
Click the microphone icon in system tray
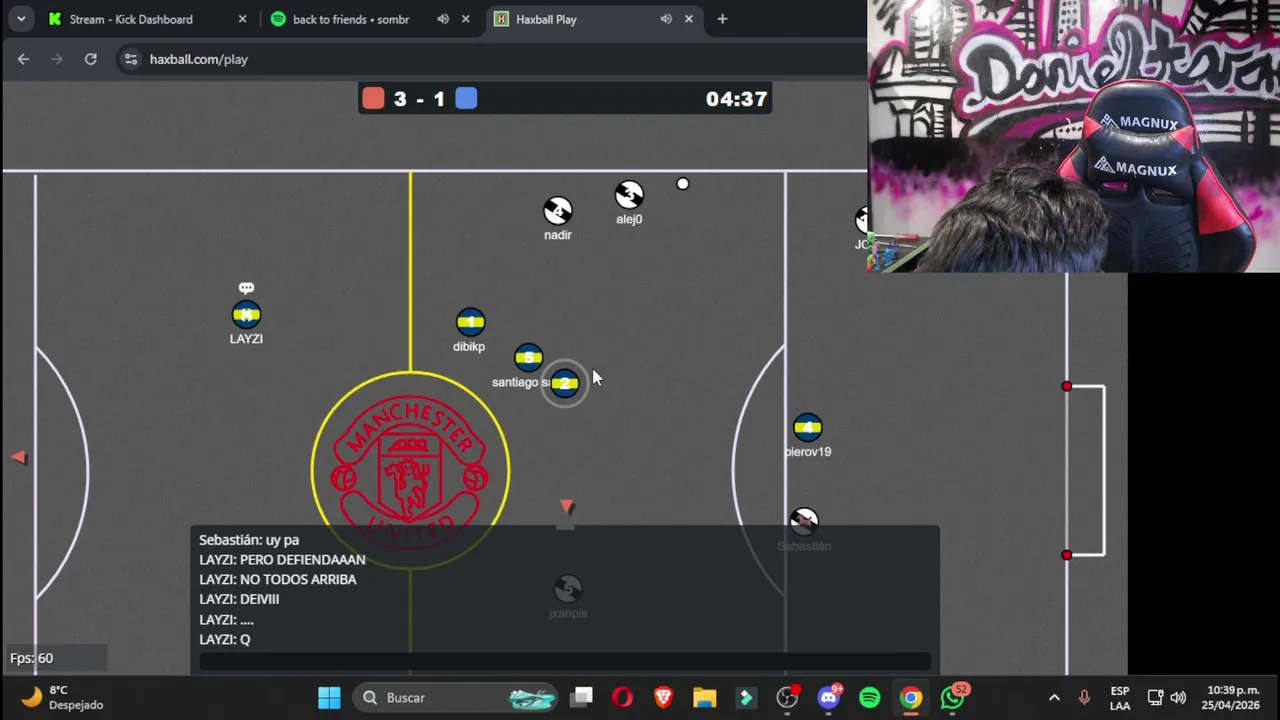click(x=1084, y=697)
